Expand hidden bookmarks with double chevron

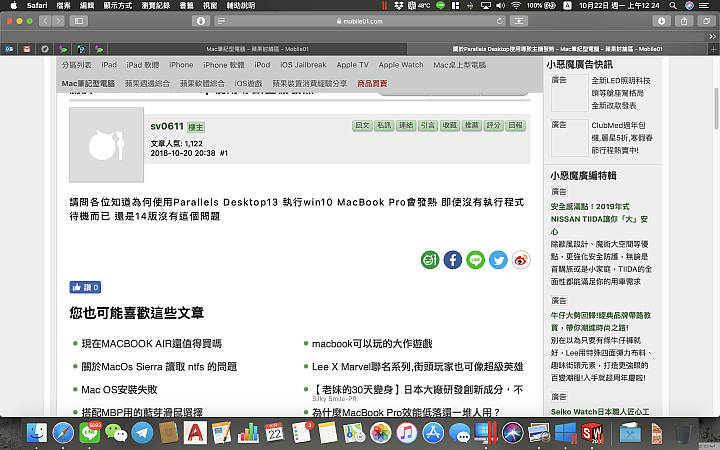click(712, 37)
